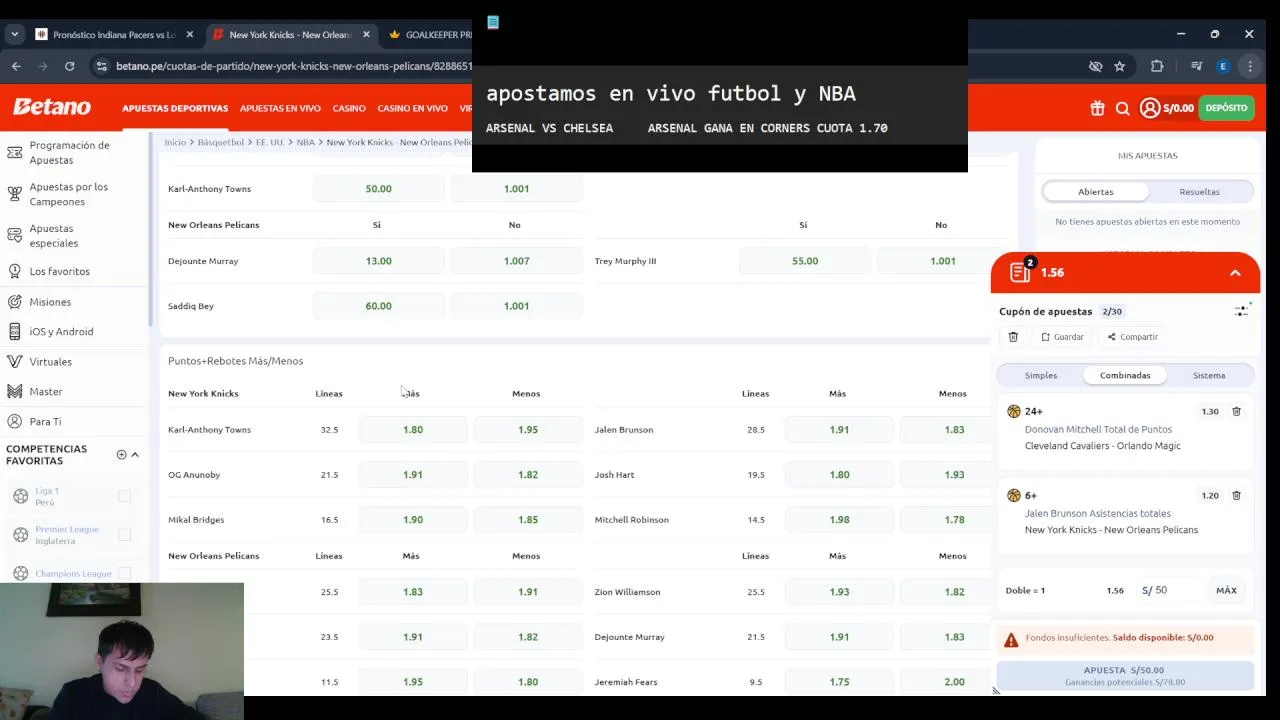Click the Master sidebar icon

[14, 391]
